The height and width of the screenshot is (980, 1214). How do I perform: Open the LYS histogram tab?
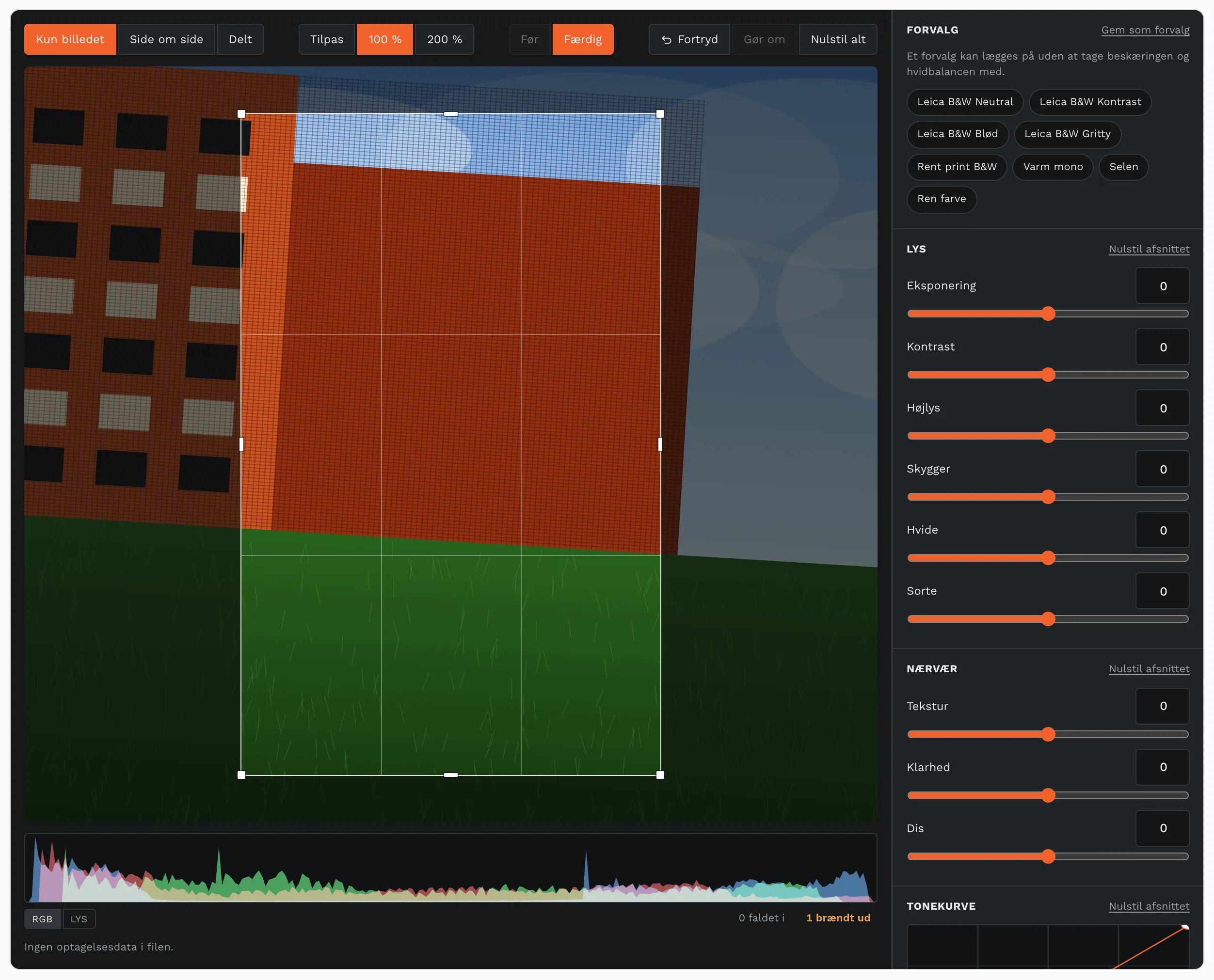point(79,919)
